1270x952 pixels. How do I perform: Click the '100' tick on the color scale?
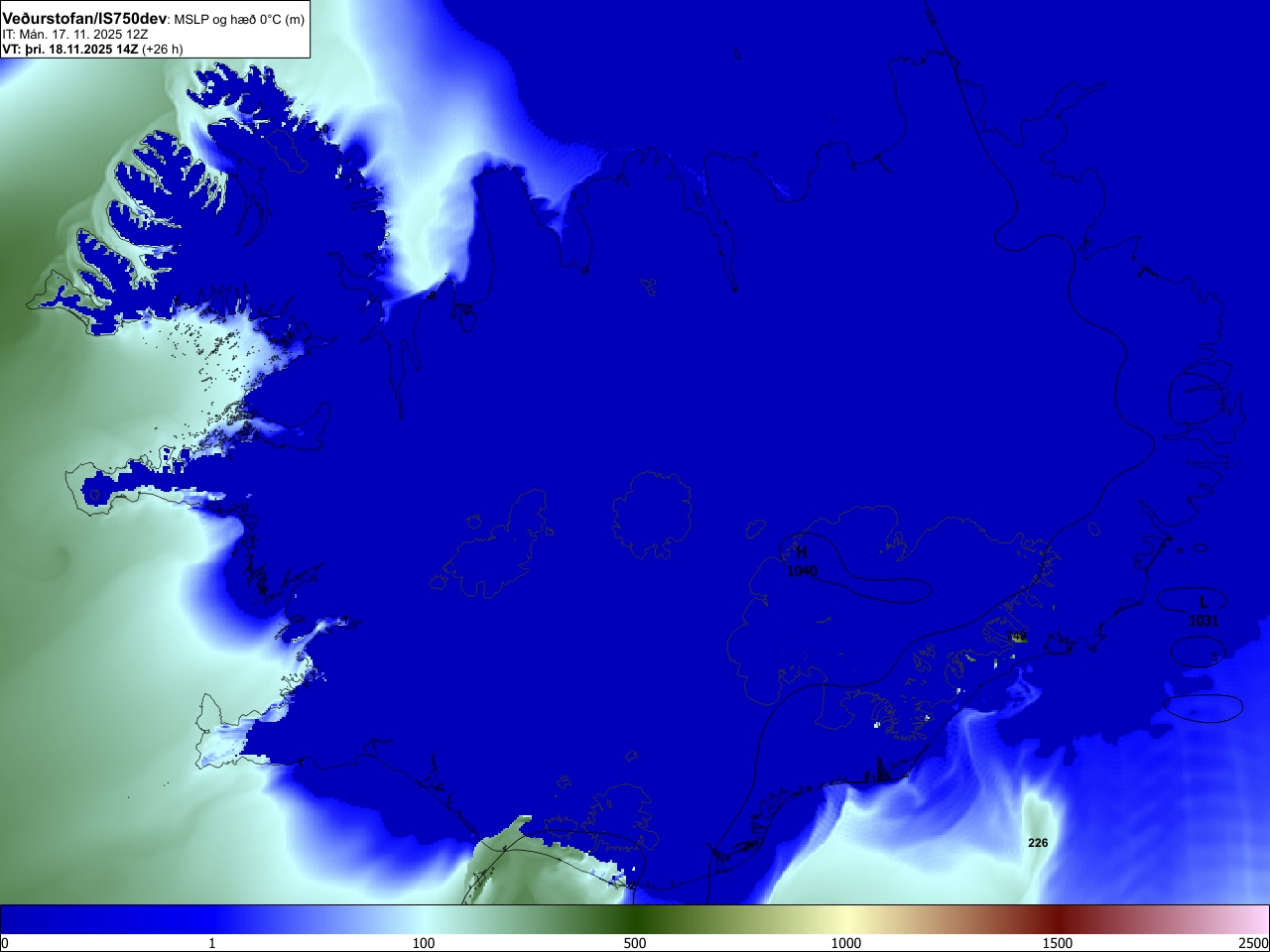click(x=424, y=943)
